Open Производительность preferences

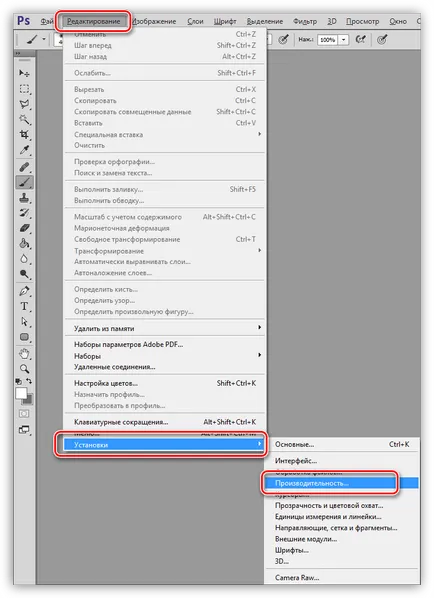342,483
